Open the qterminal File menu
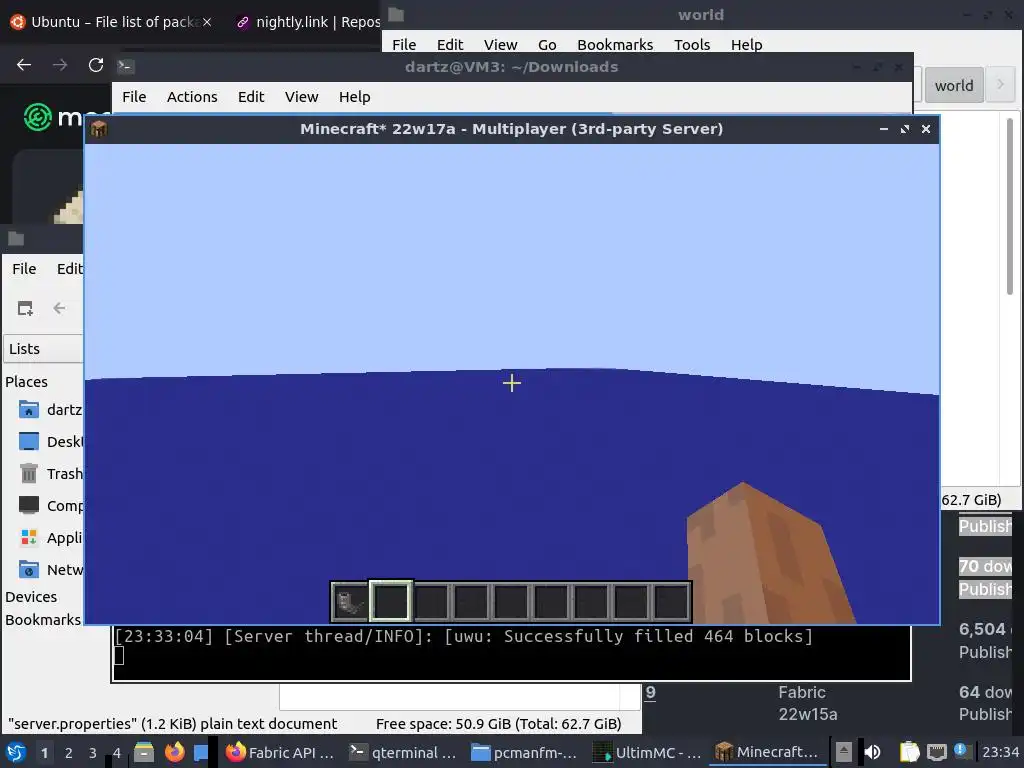This screenshot has width=1024, height=768. tap(134, 97)
